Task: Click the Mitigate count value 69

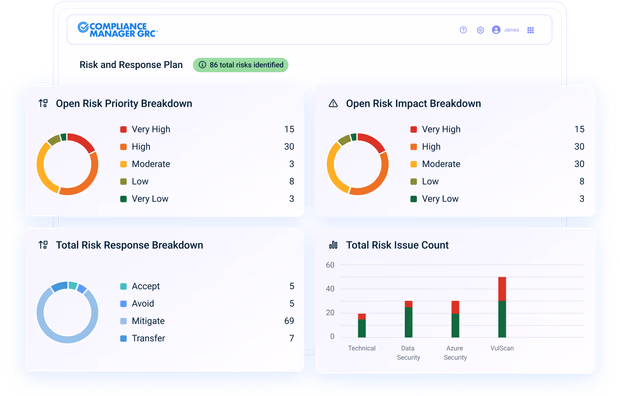Action: coord(289,321)
